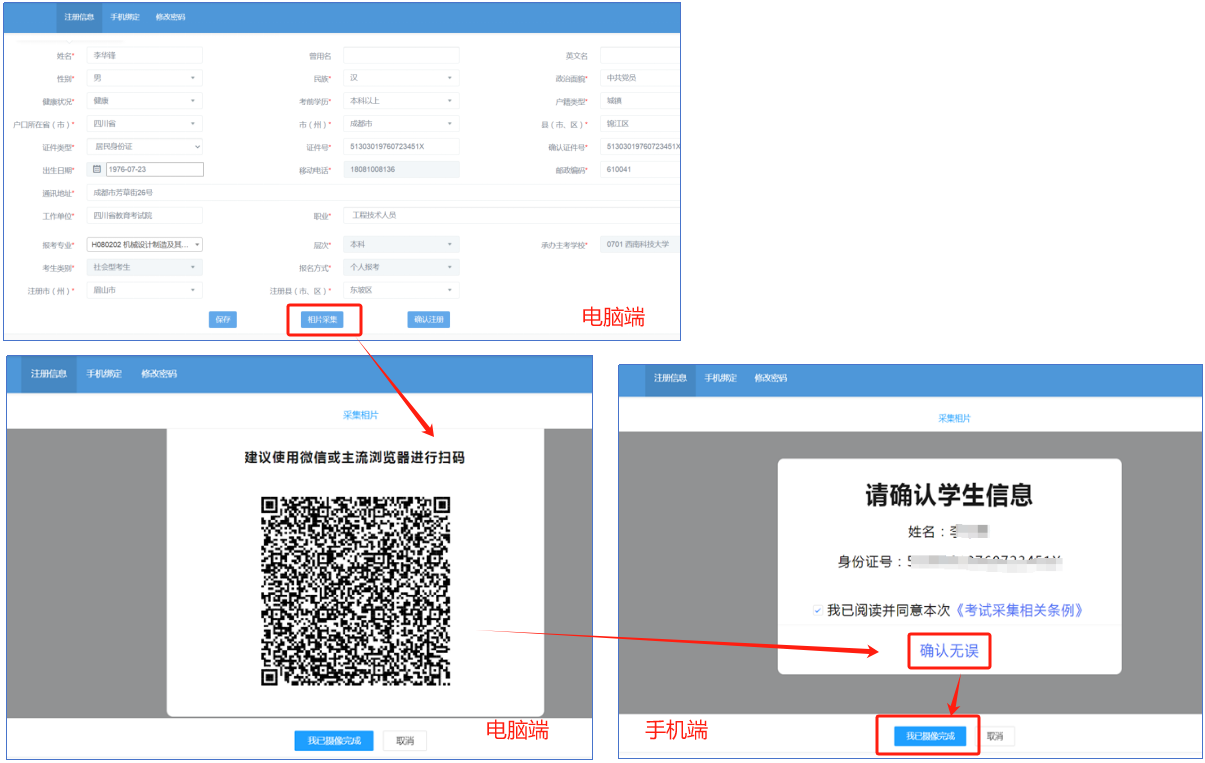Click 确认无误 in student info dialog
The height and width of the screenshot is (763, 1205).
point(948,651)
